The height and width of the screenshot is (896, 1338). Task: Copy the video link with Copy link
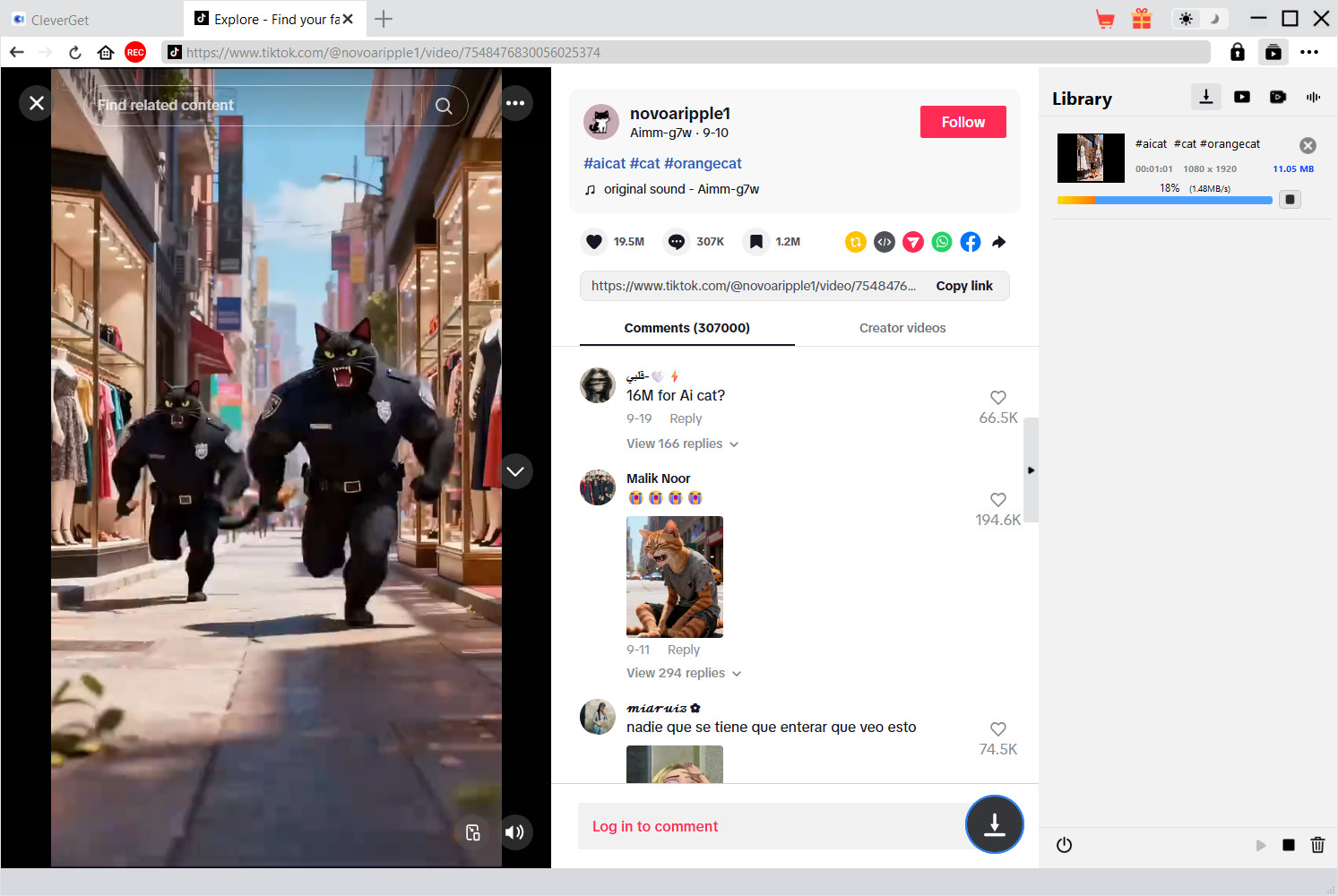[x=963, y=285]
